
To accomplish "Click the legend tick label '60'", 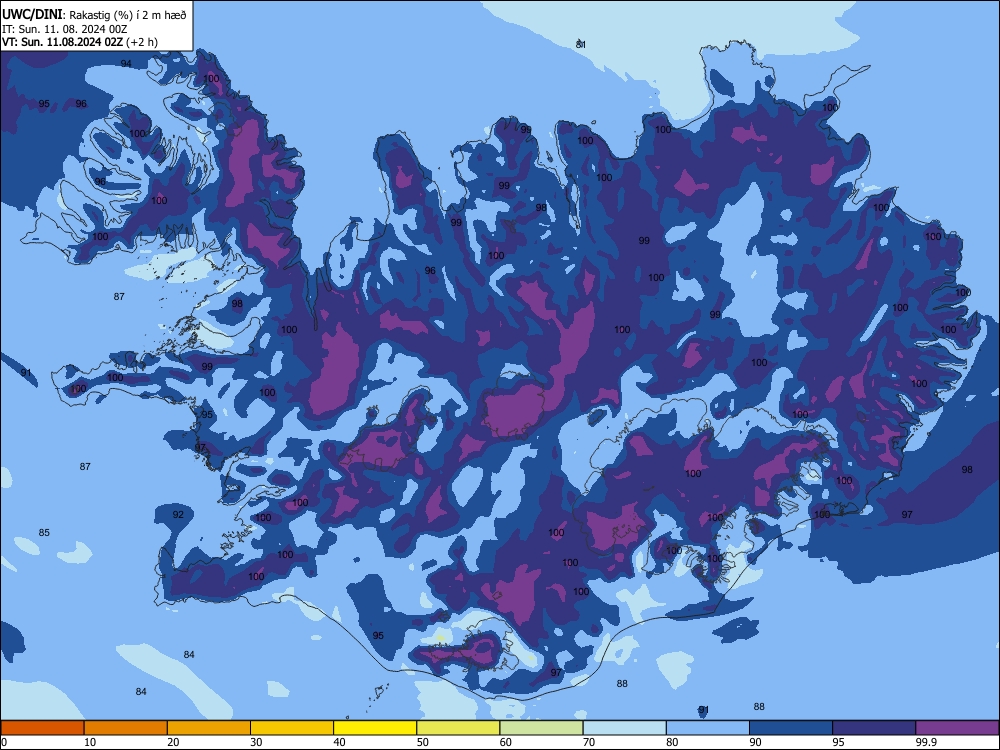I will pos(506,742).
